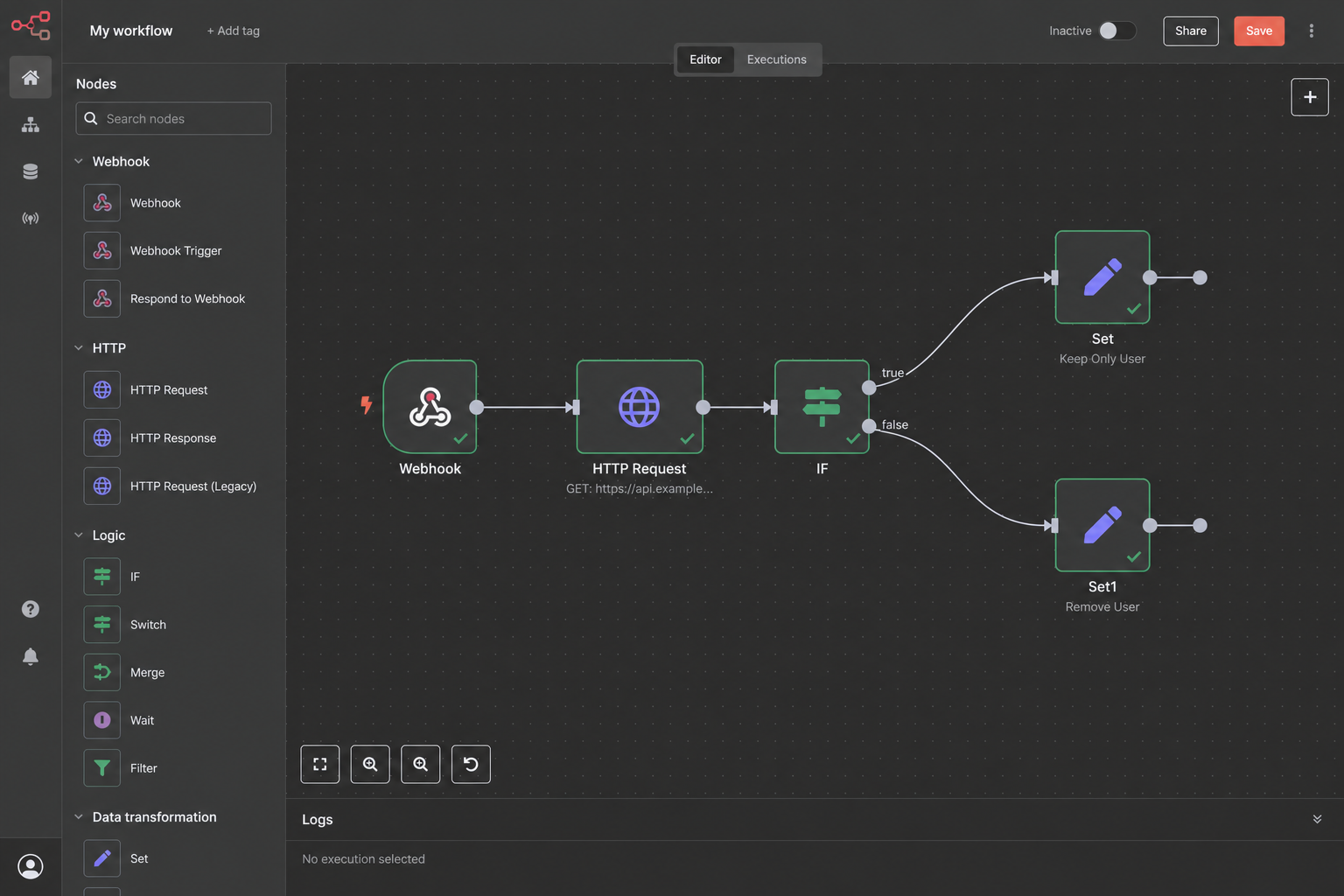The width and height of the screenshot is (1344, 896).
Task: Open the hierarchy tree sidebar icon
Action: pyautogui.click(x=31, y=125)
